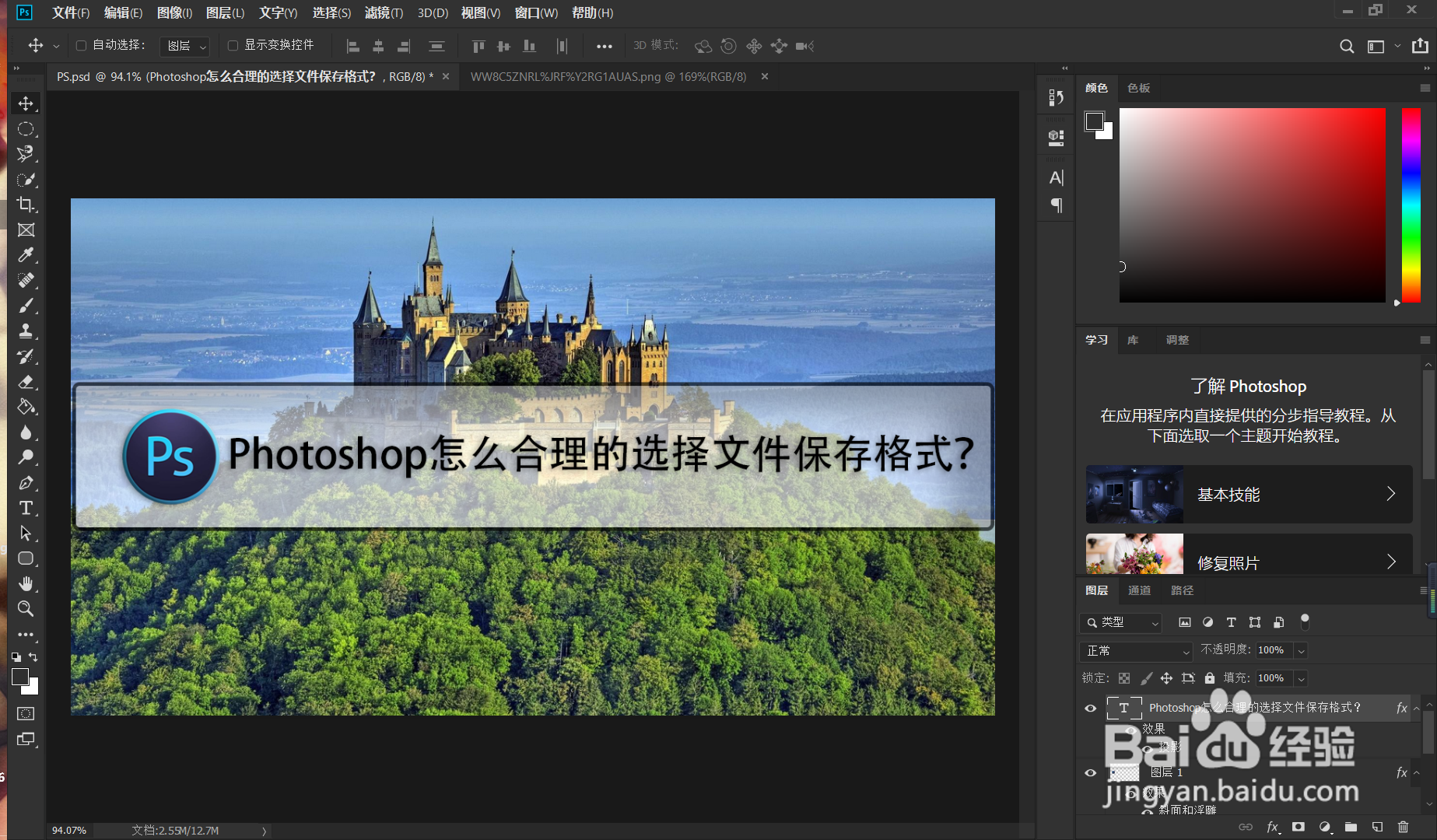Viewport: 1437px width, 840px height.
Task: Select the Pen tool
Action: (26, 483)
